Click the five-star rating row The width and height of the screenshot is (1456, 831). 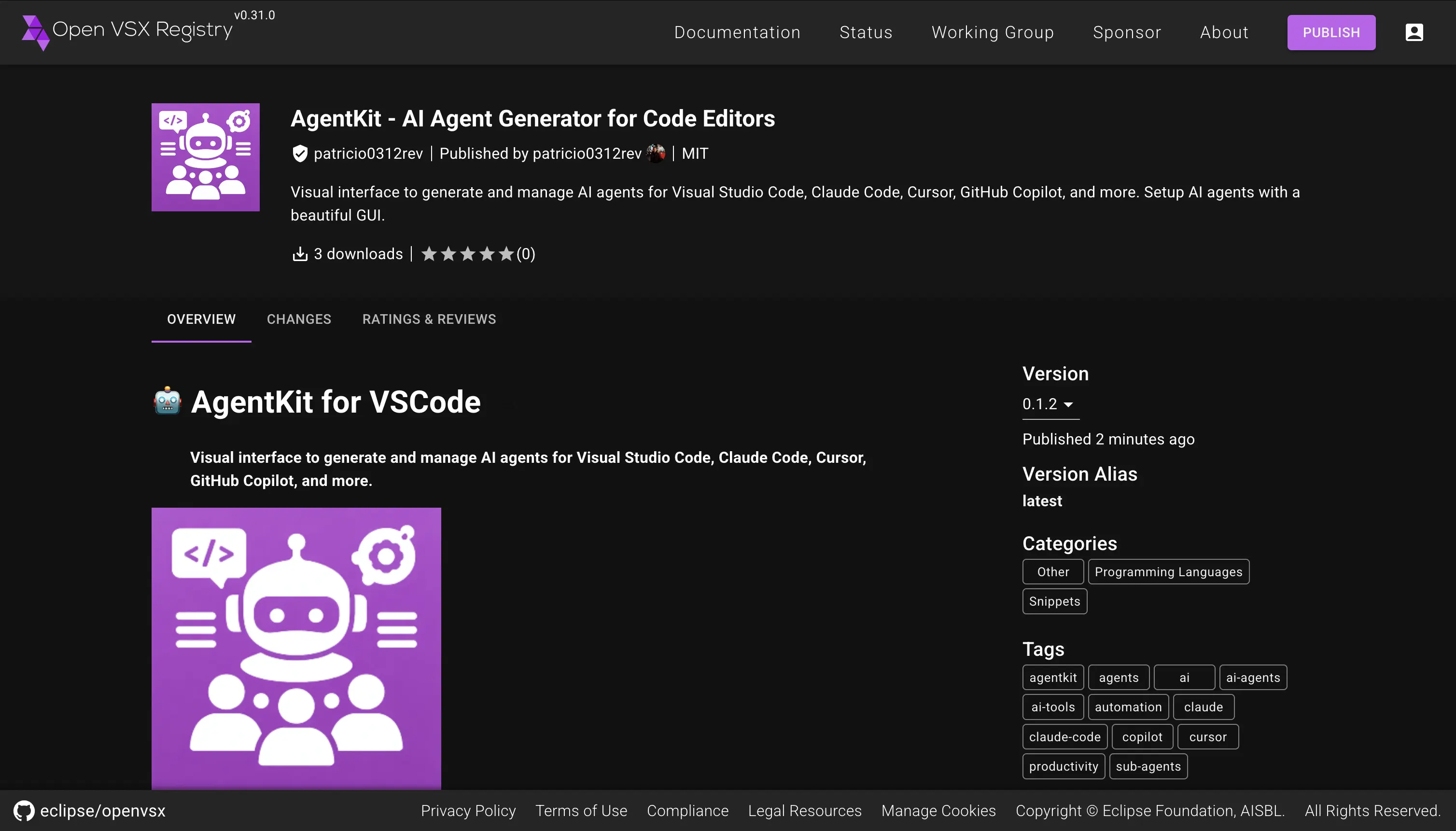[x=468, y=254]
